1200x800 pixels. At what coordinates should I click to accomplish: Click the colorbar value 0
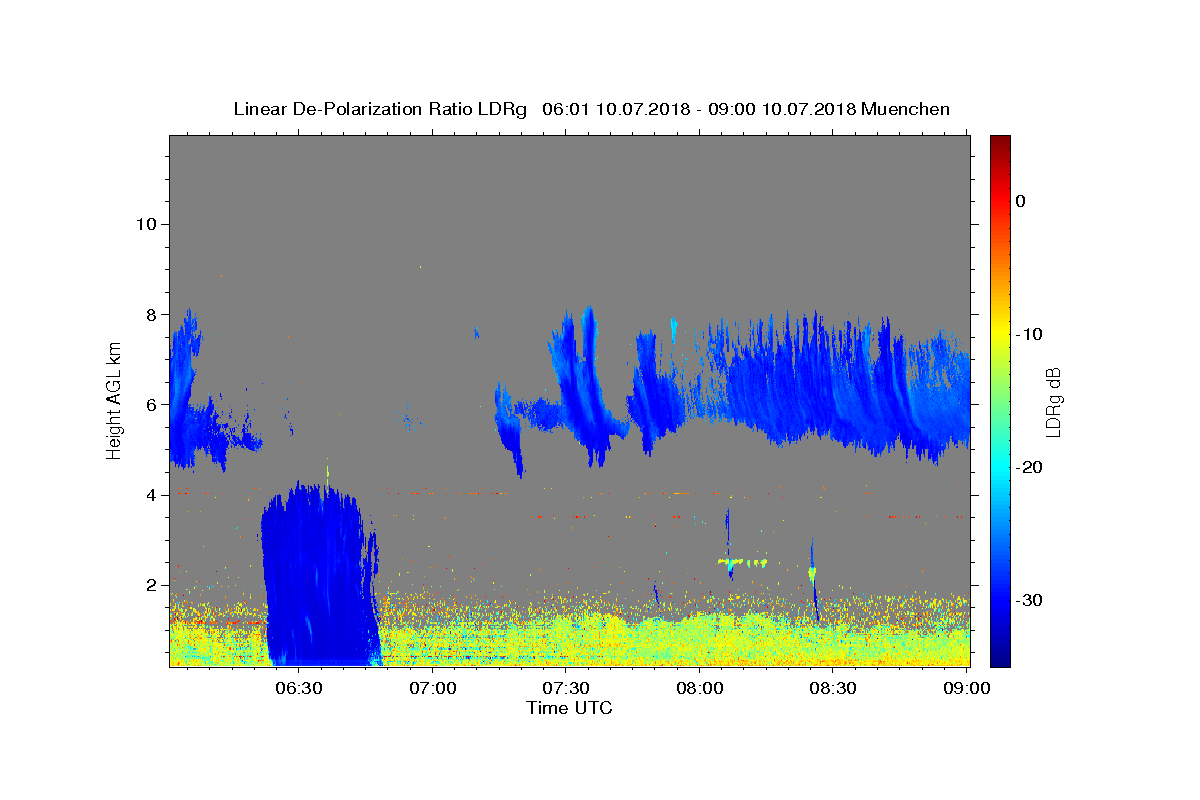(1021, 201)
